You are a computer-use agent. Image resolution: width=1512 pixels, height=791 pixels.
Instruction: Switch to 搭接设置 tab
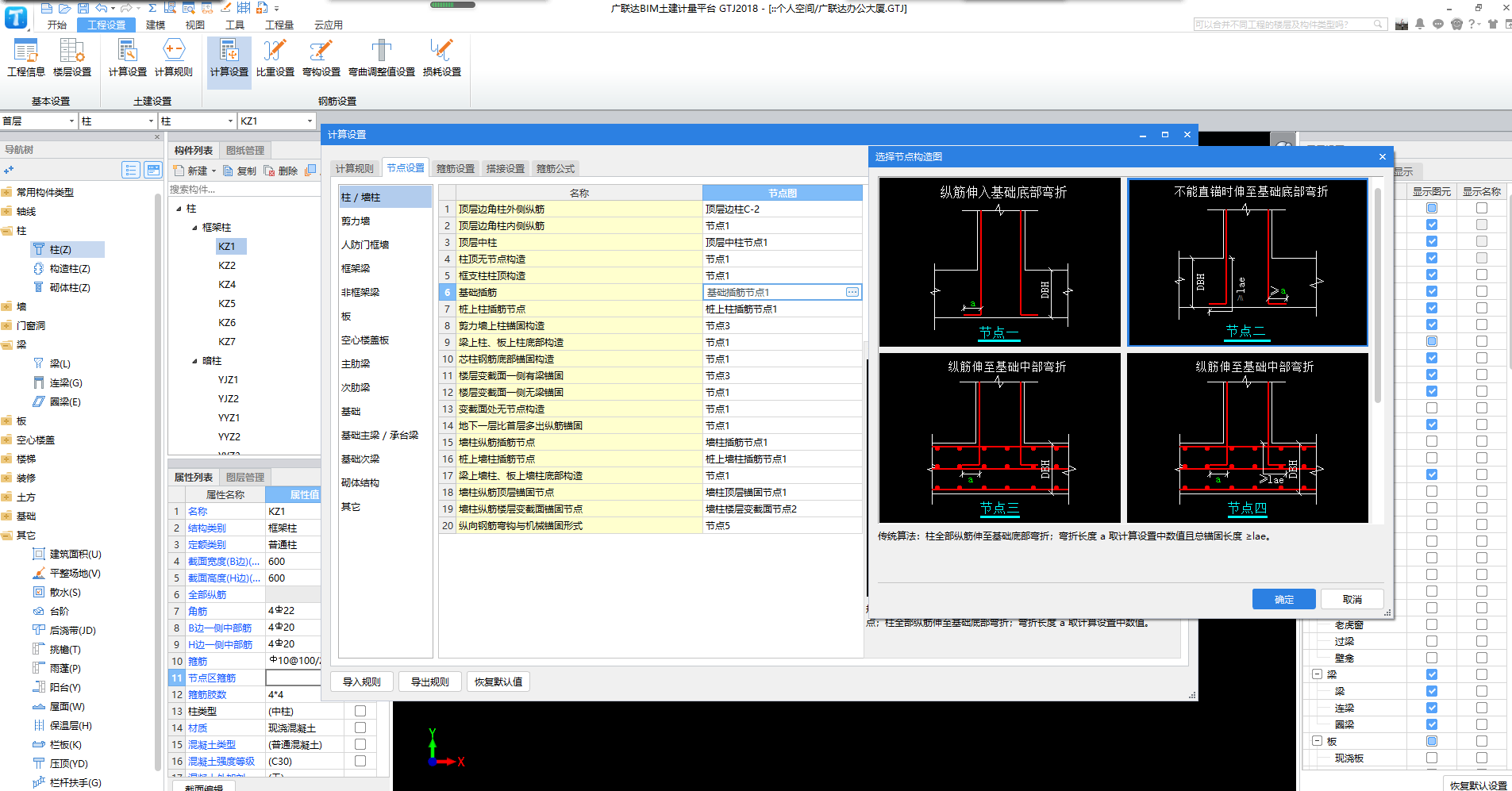506,168
